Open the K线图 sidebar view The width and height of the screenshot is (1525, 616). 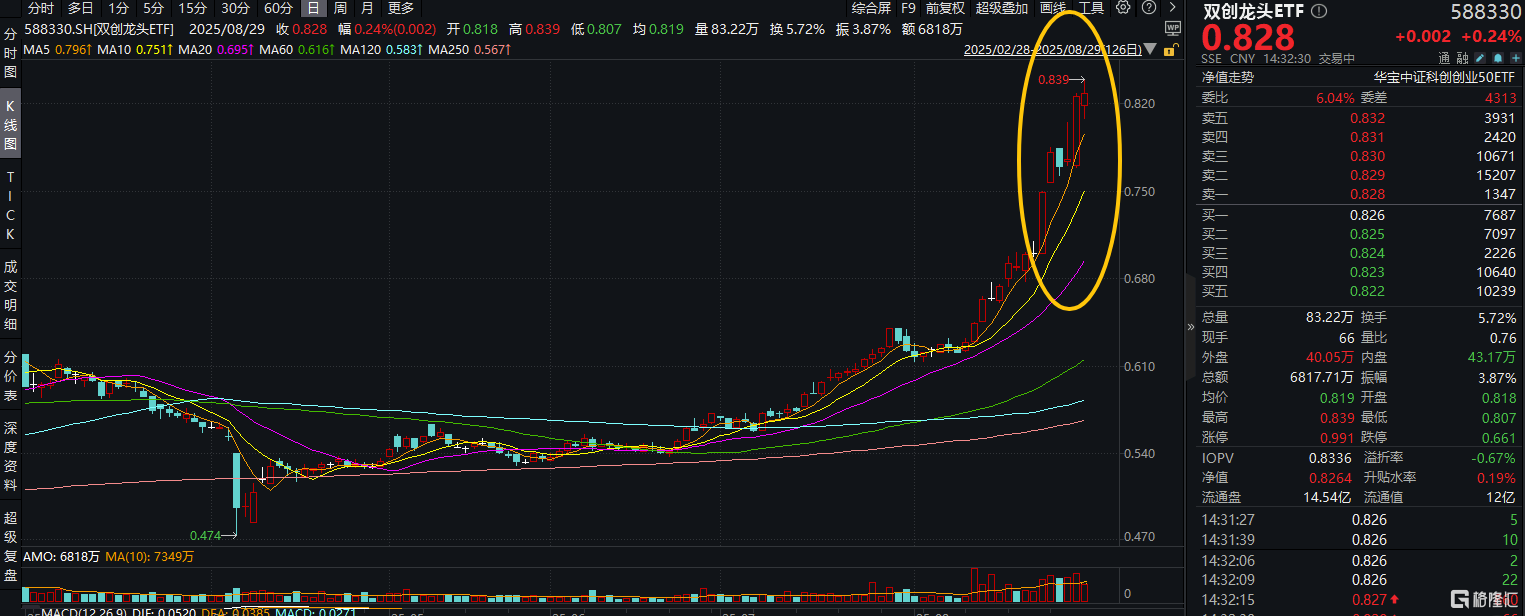(11, 124)
